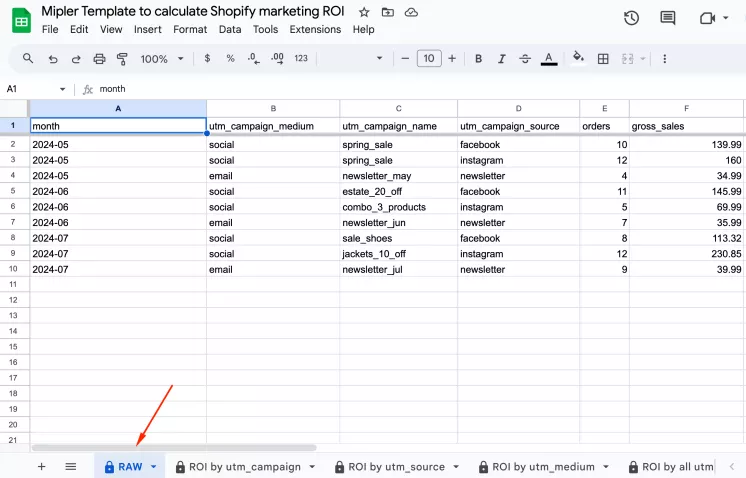746x478 pixels.
Task: Open version history clock icon
Action: pyautogui.click(x=631, y=18)
